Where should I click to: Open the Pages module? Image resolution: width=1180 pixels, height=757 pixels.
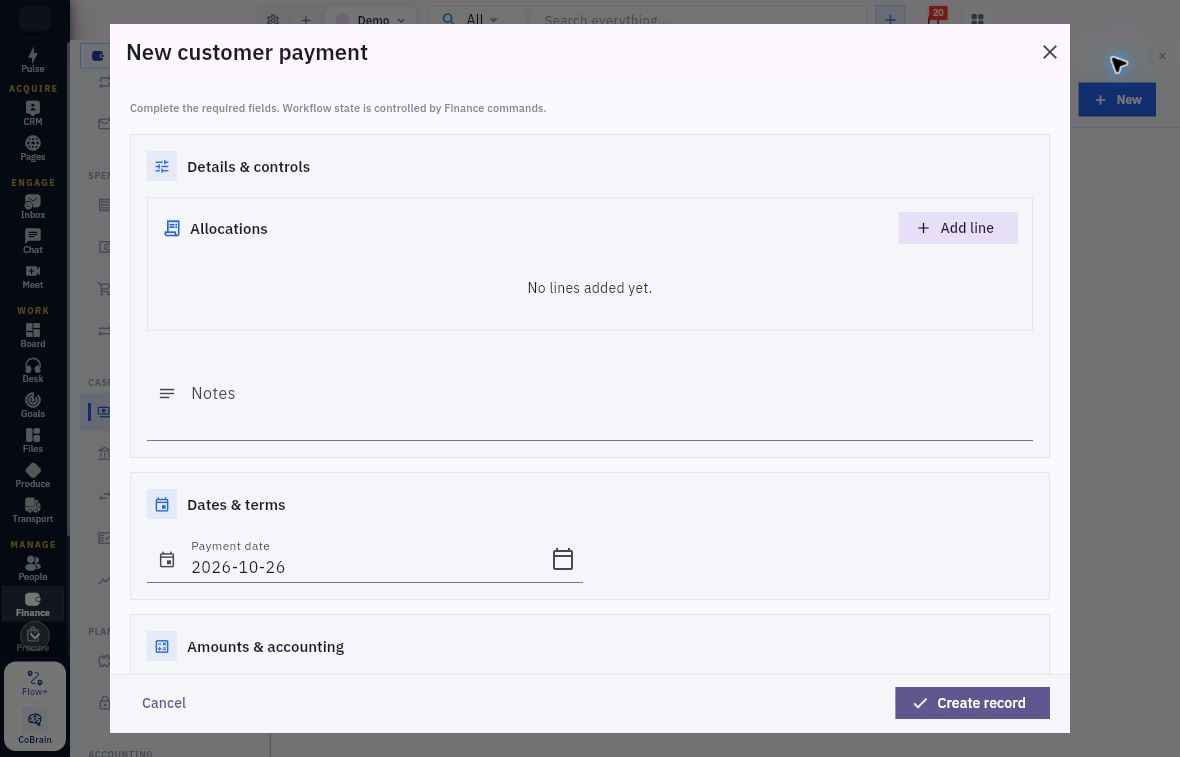coord(32,148)
